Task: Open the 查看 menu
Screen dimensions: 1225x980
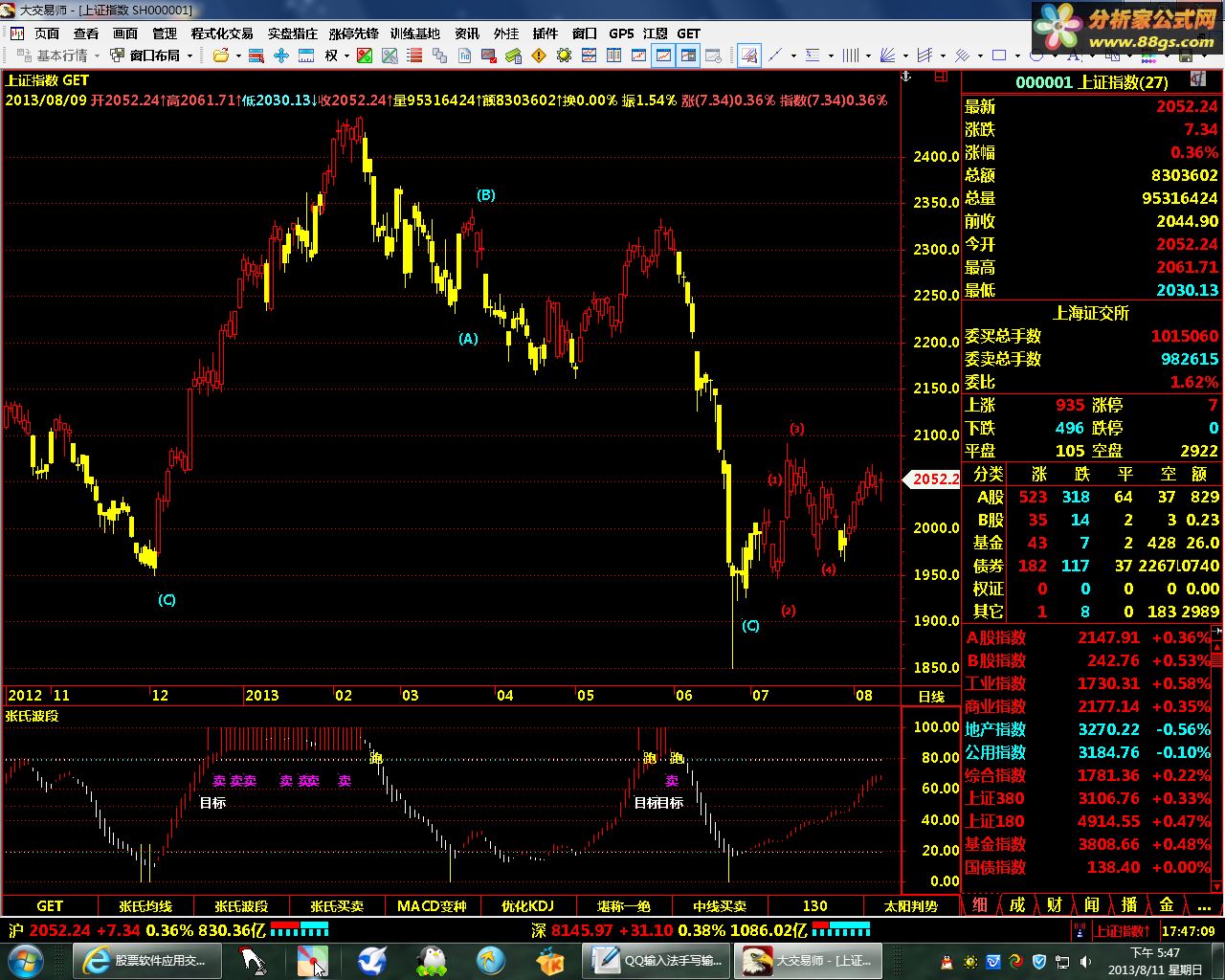Action: point(86,33)
